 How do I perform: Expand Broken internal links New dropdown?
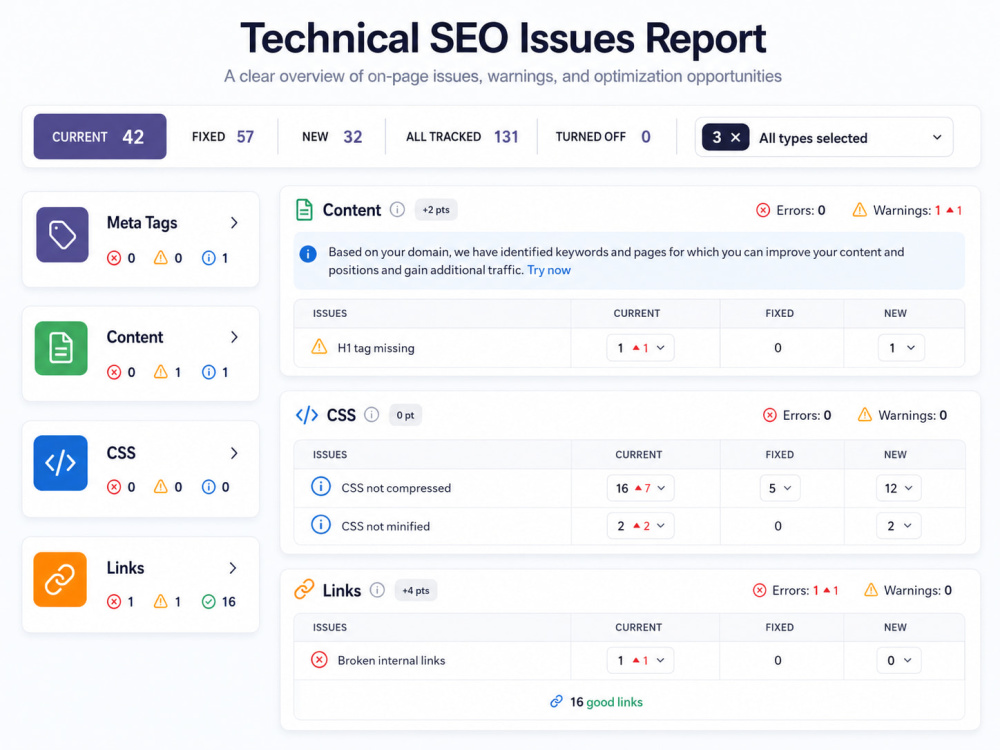coord(899,660)
